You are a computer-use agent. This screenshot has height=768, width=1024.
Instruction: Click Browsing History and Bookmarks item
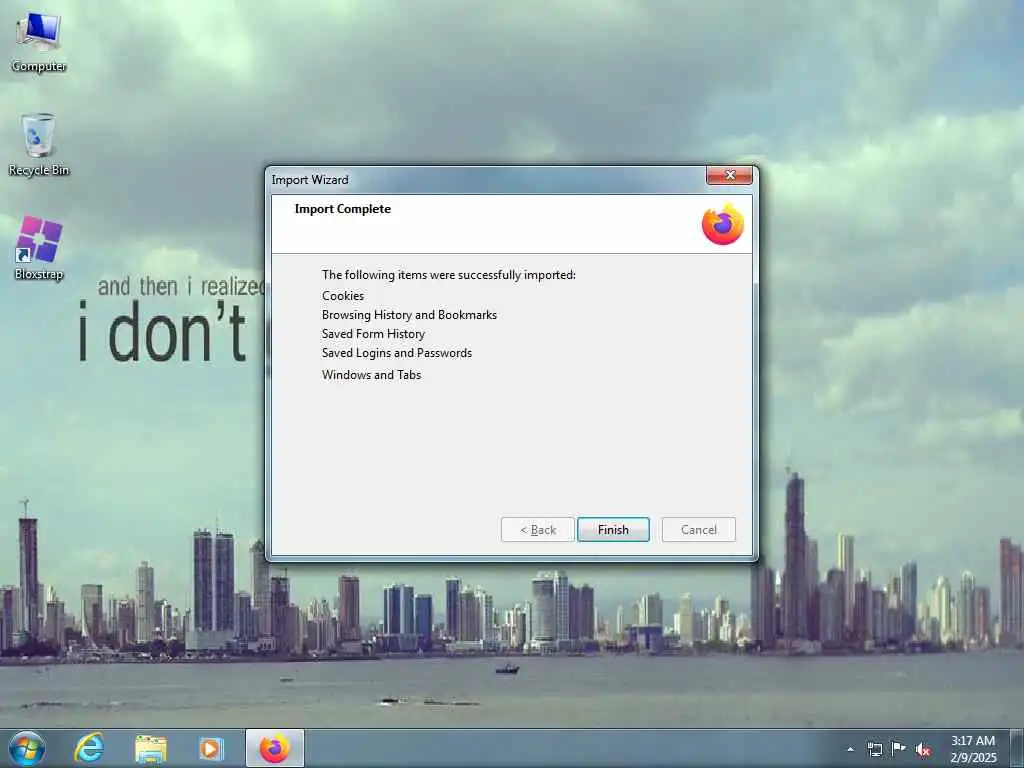pyautogui.click(x=409, y=315)
